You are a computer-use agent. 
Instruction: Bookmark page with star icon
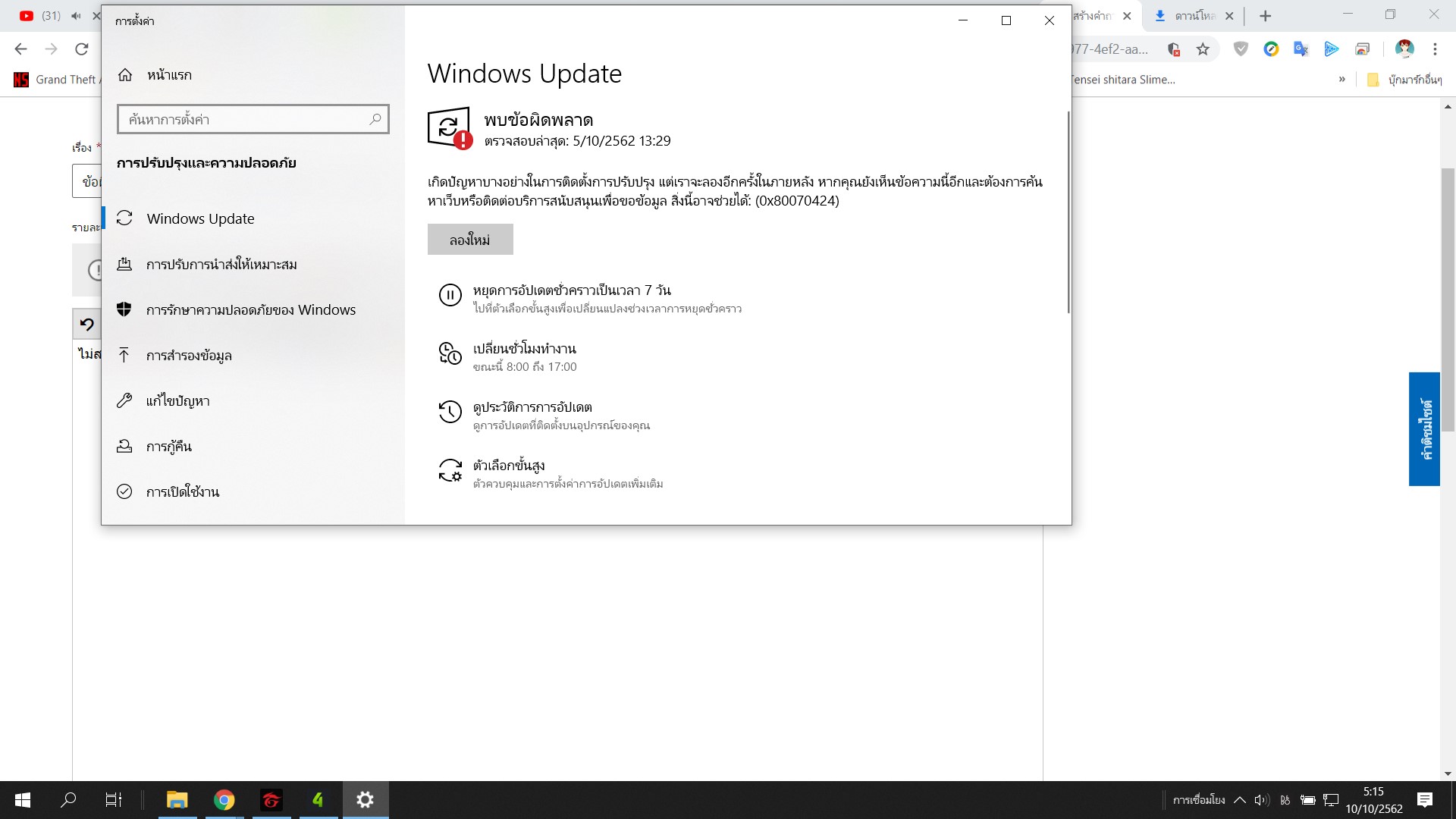[x=1203, y=49]
